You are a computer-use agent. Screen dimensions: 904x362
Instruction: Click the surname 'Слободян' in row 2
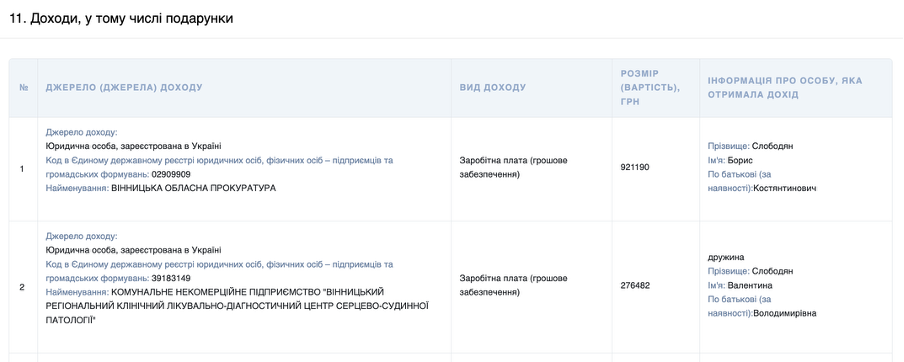[773, 271]
